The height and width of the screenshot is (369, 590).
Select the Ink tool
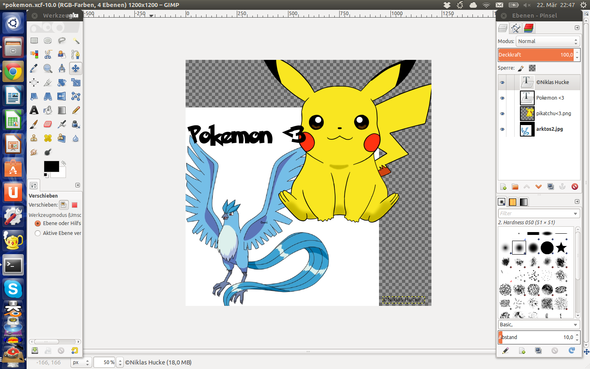click(x=76, y=124)
